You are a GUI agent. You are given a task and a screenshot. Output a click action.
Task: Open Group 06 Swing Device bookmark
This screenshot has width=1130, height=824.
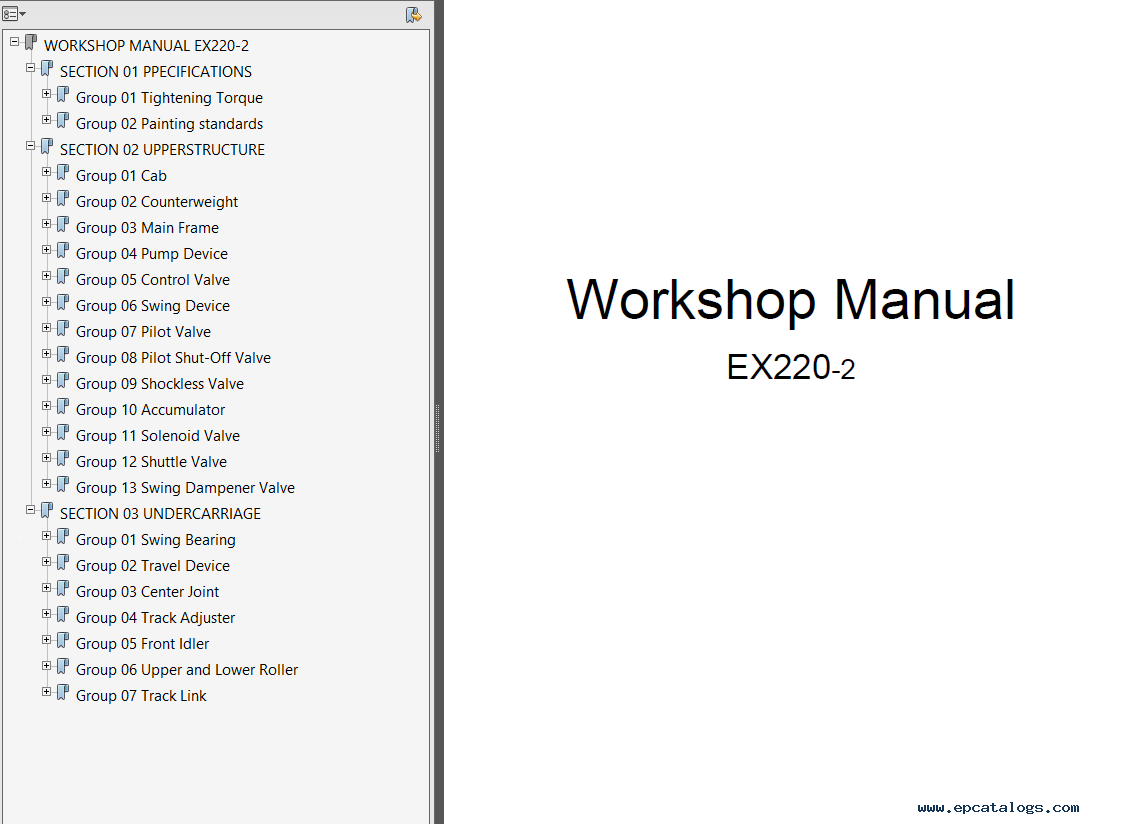(x=153, y=306)
